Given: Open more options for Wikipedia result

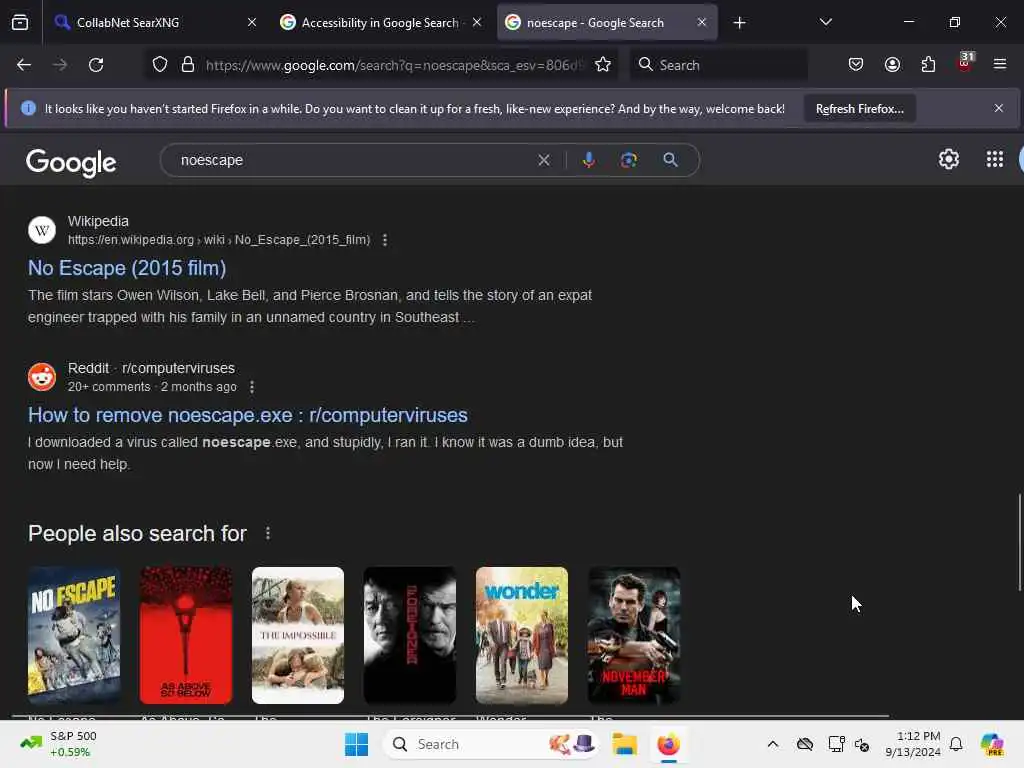Looking at the screenshot, I should point(385,240).
